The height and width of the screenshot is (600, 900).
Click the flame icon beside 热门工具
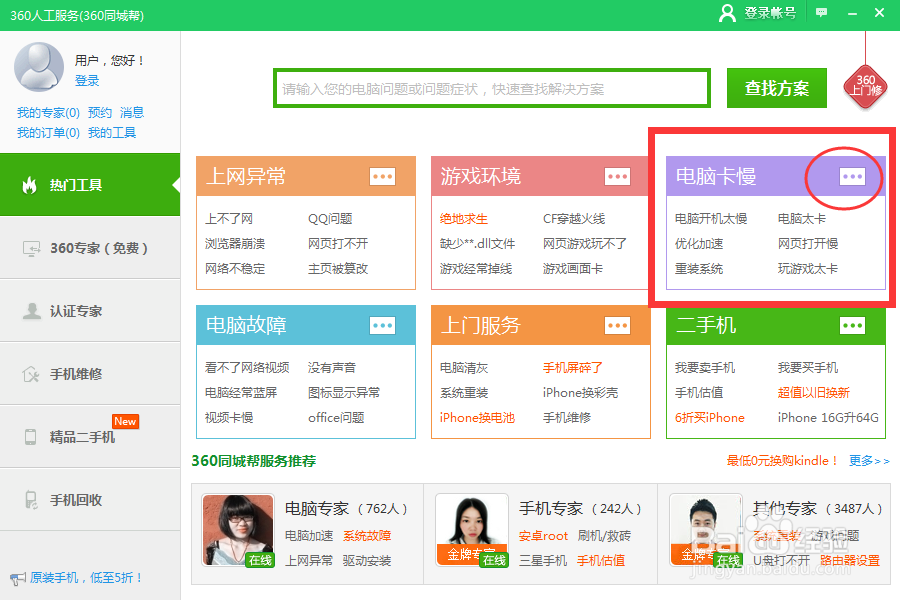point(30,185)
